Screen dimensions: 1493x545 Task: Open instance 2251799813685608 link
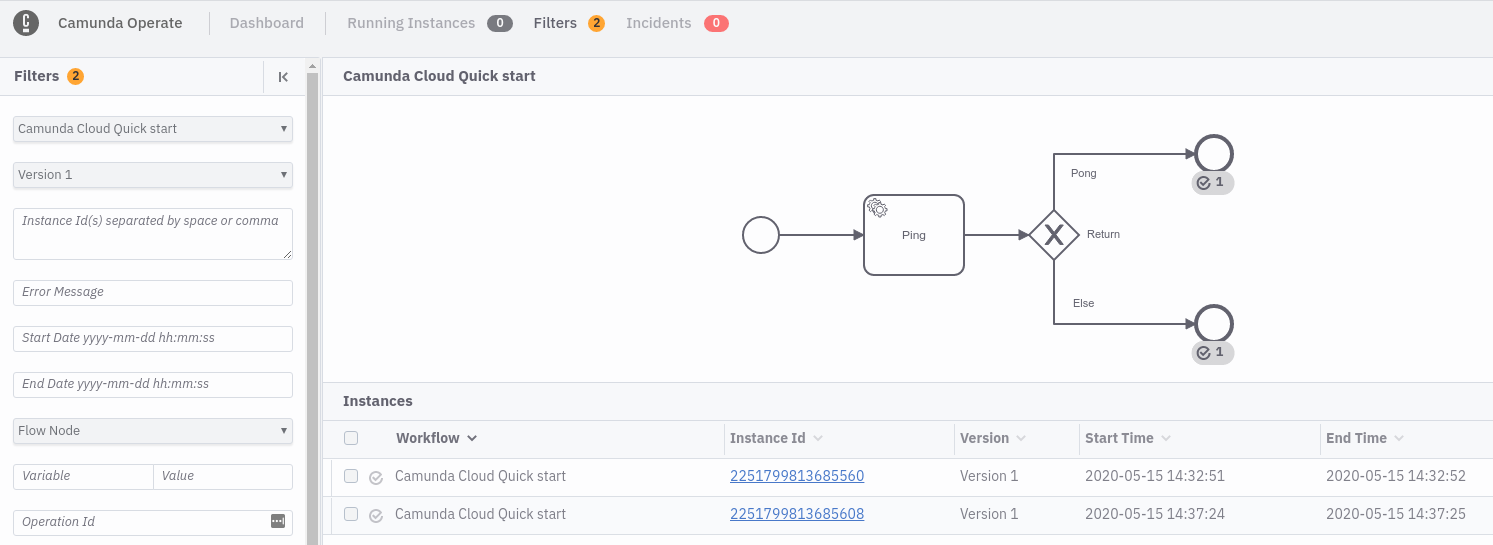797,514
